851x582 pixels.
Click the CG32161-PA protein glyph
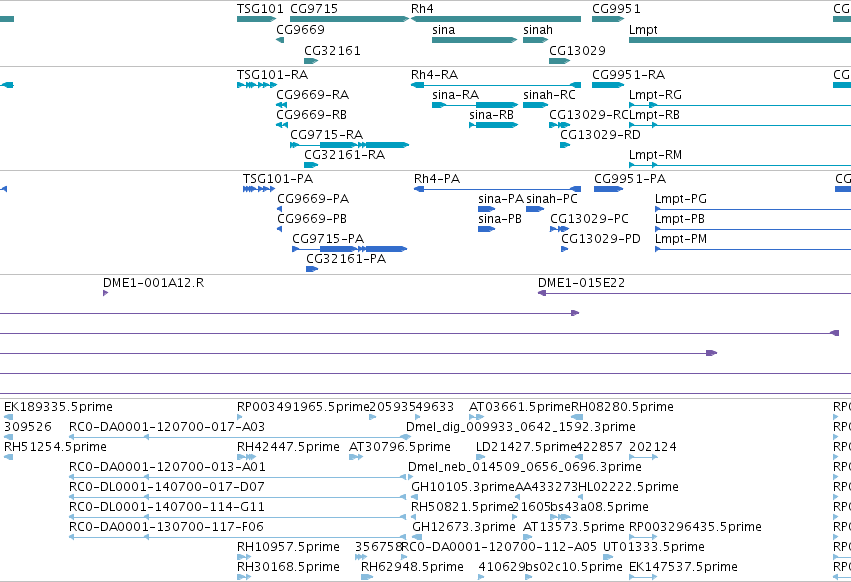coord(312,269)
